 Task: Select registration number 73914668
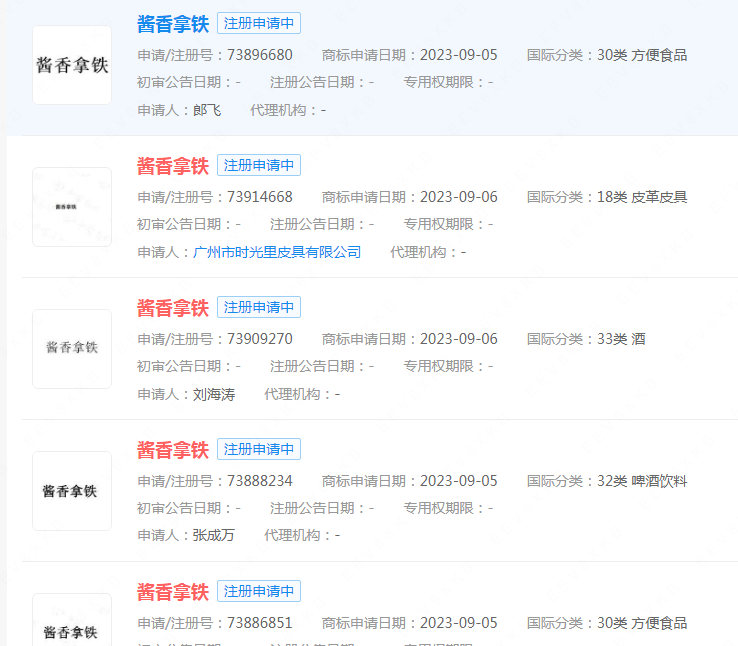pos(260,197)
